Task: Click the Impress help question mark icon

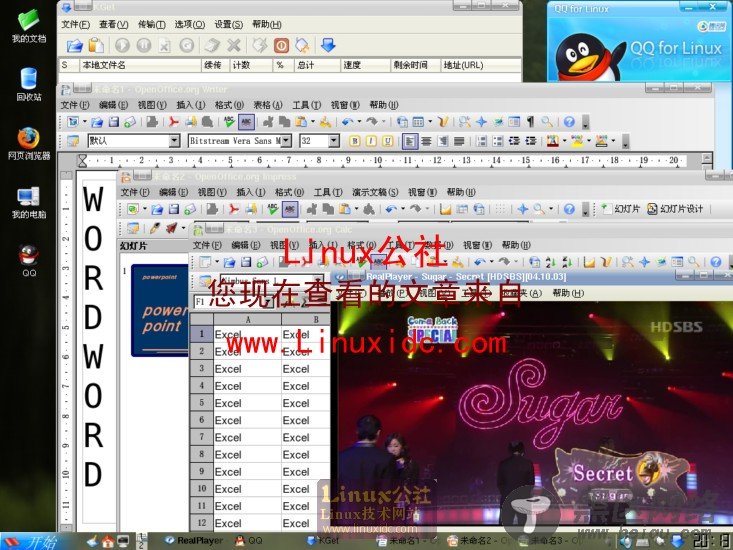Action: [569, 209]
